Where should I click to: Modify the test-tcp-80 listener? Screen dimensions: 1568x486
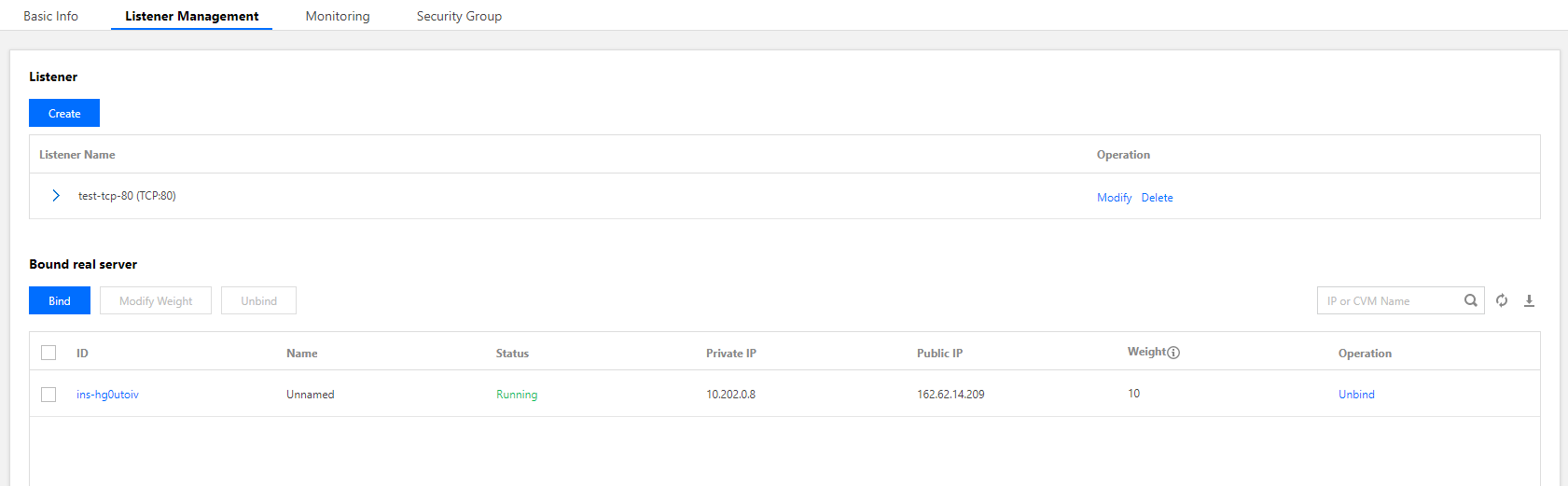tap(1114, 198)
